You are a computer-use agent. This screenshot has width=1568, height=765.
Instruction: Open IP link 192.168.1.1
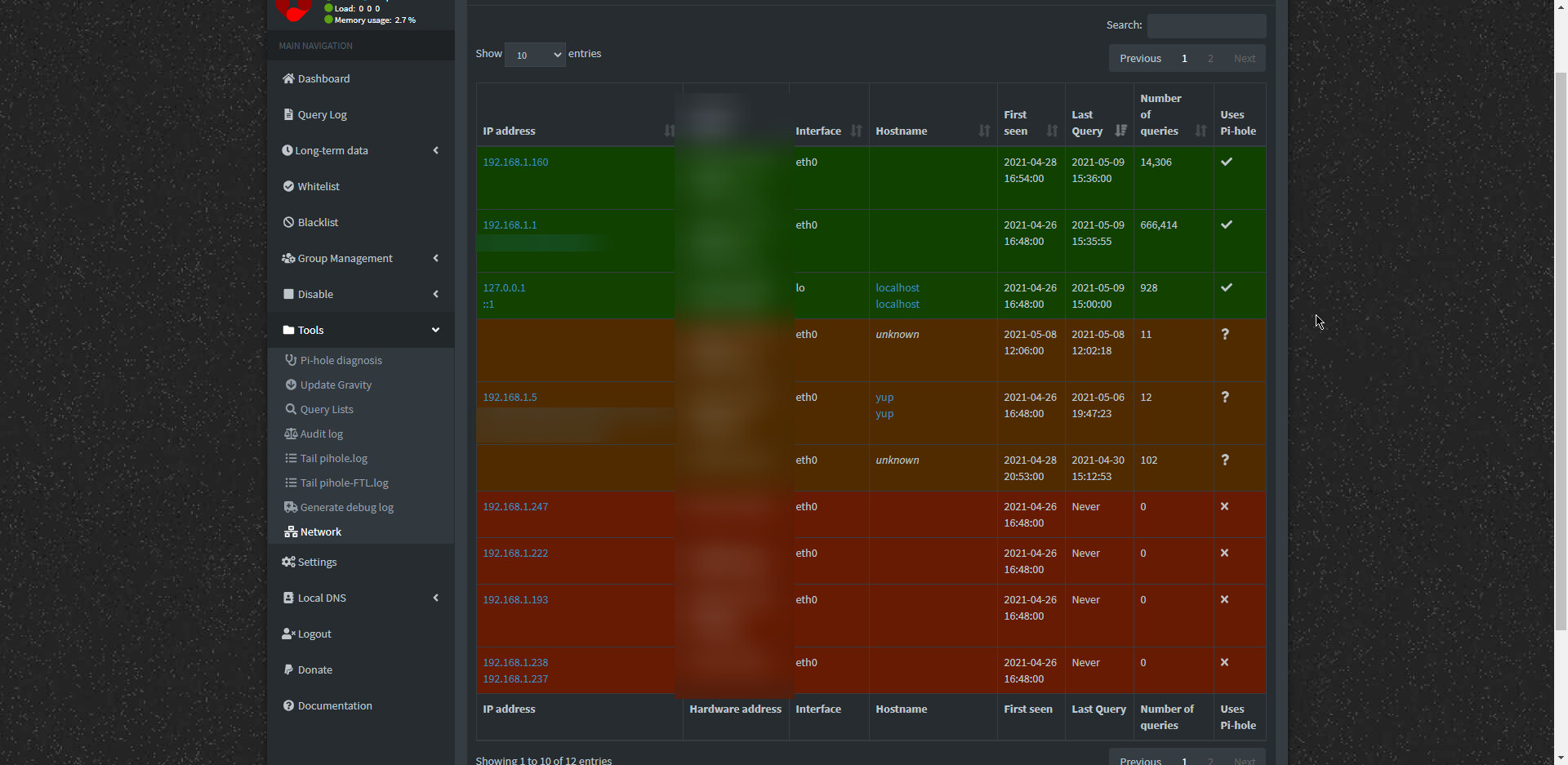click(x=510, y=225)
